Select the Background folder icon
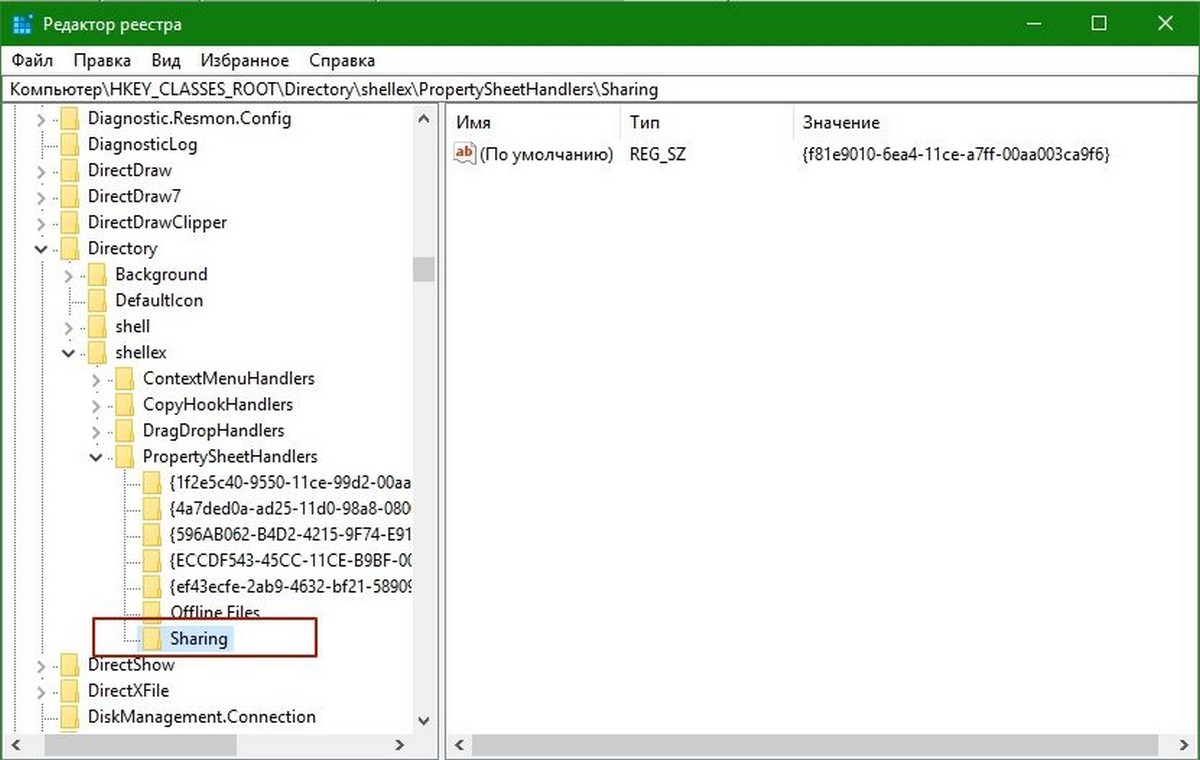1200x760 pixels. tap(97, 274)
